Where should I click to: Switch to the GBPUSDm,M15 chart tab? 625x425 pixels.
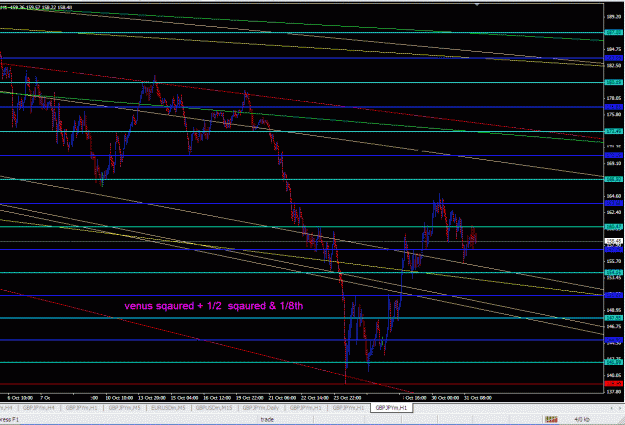click(x=214, y=408)
